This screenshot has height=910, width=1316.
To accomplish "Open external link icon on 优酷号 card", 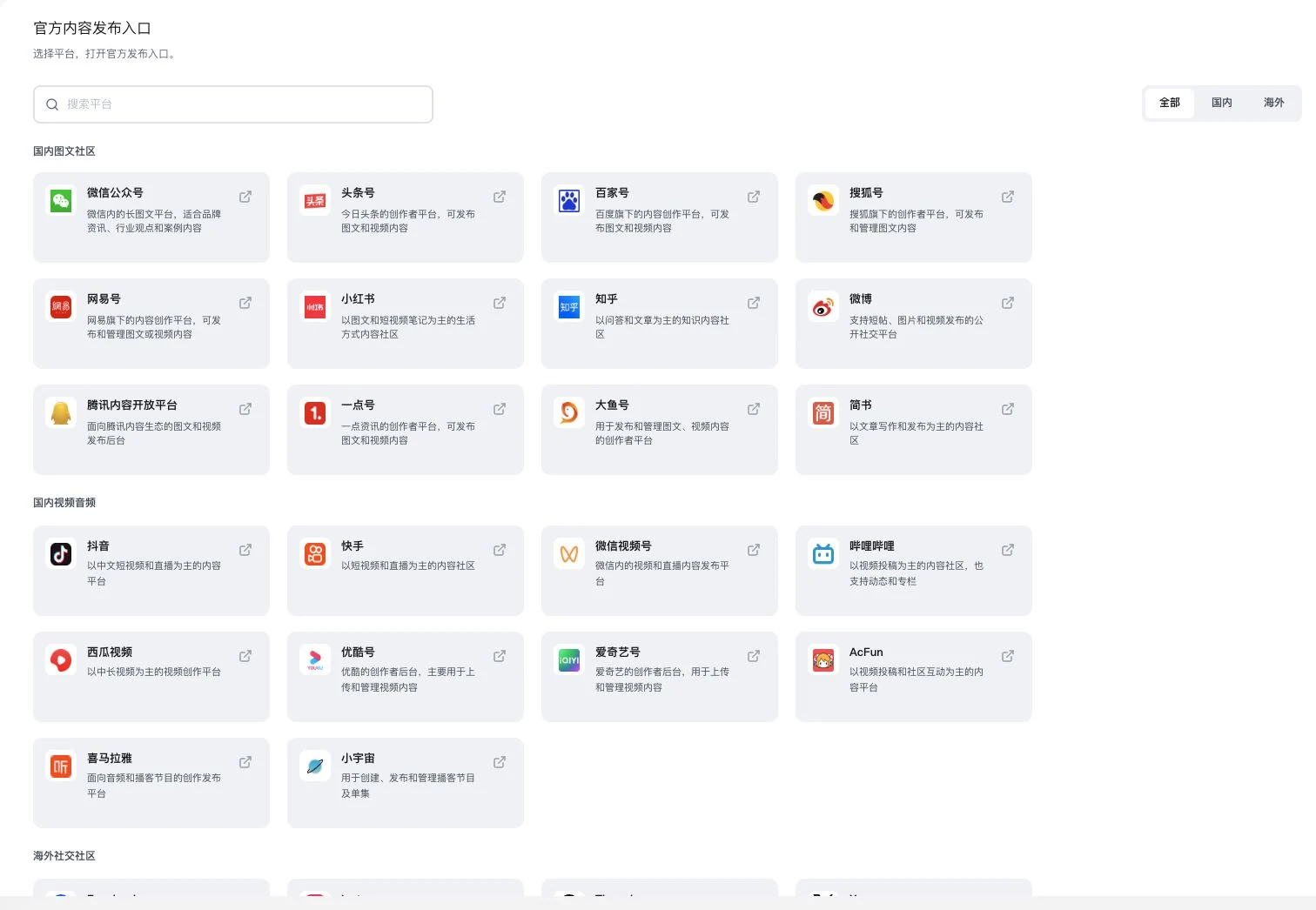I will pyautogui.click(x=500, y=656).
